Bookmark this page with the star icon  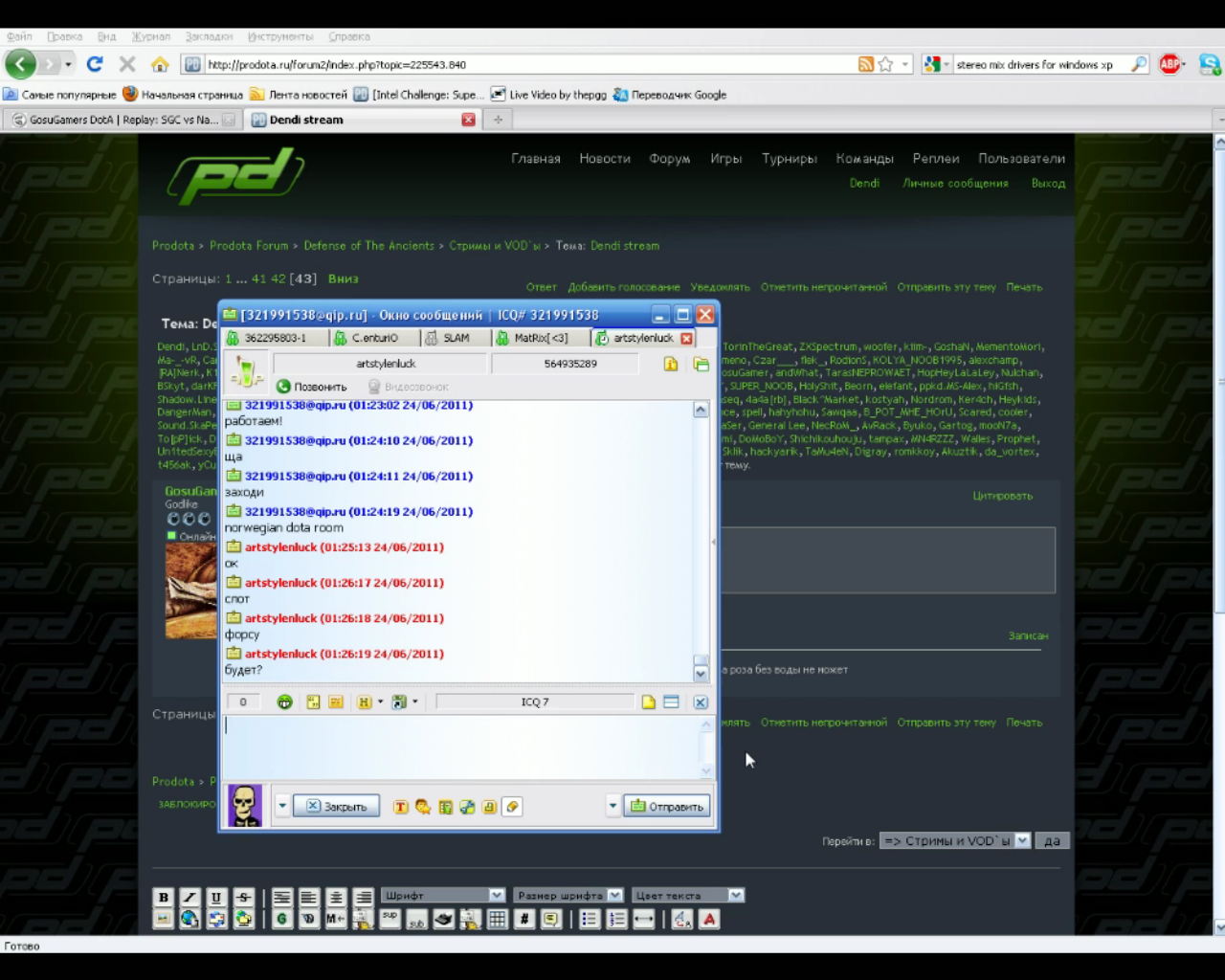click(886, 64)
